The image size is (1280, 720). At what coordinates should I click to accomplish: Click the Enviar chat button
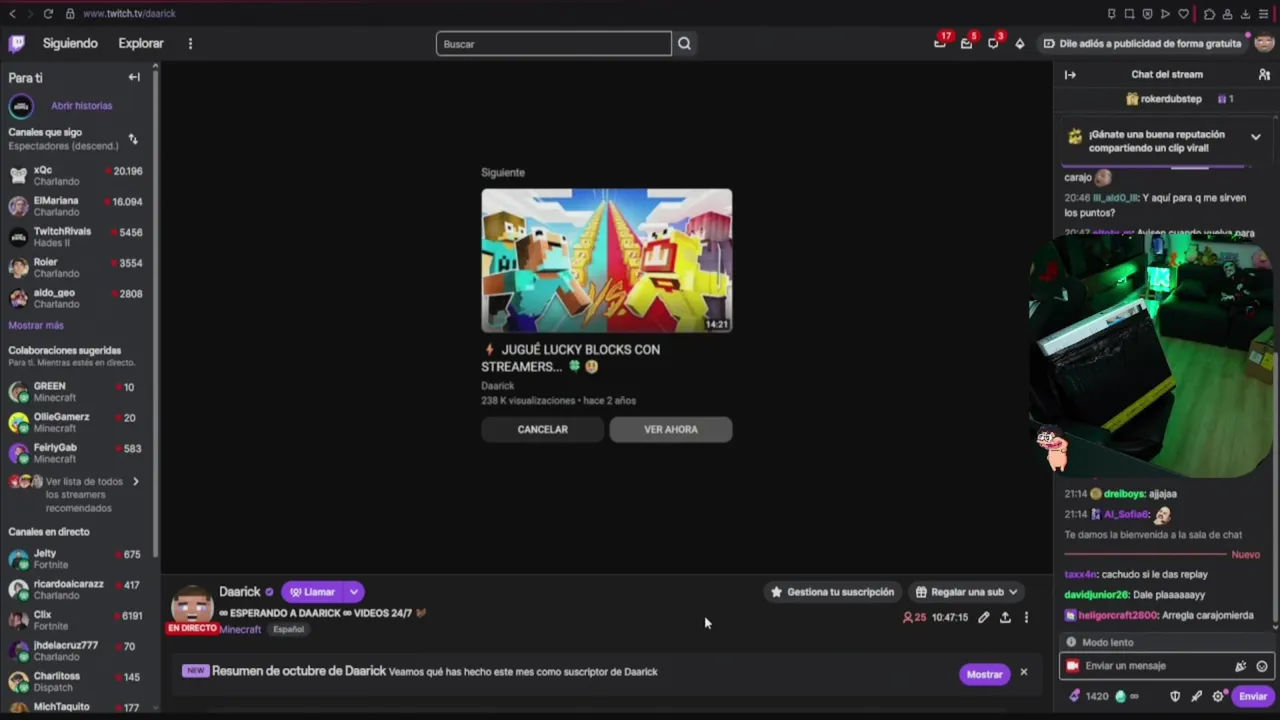[1253, 696]
